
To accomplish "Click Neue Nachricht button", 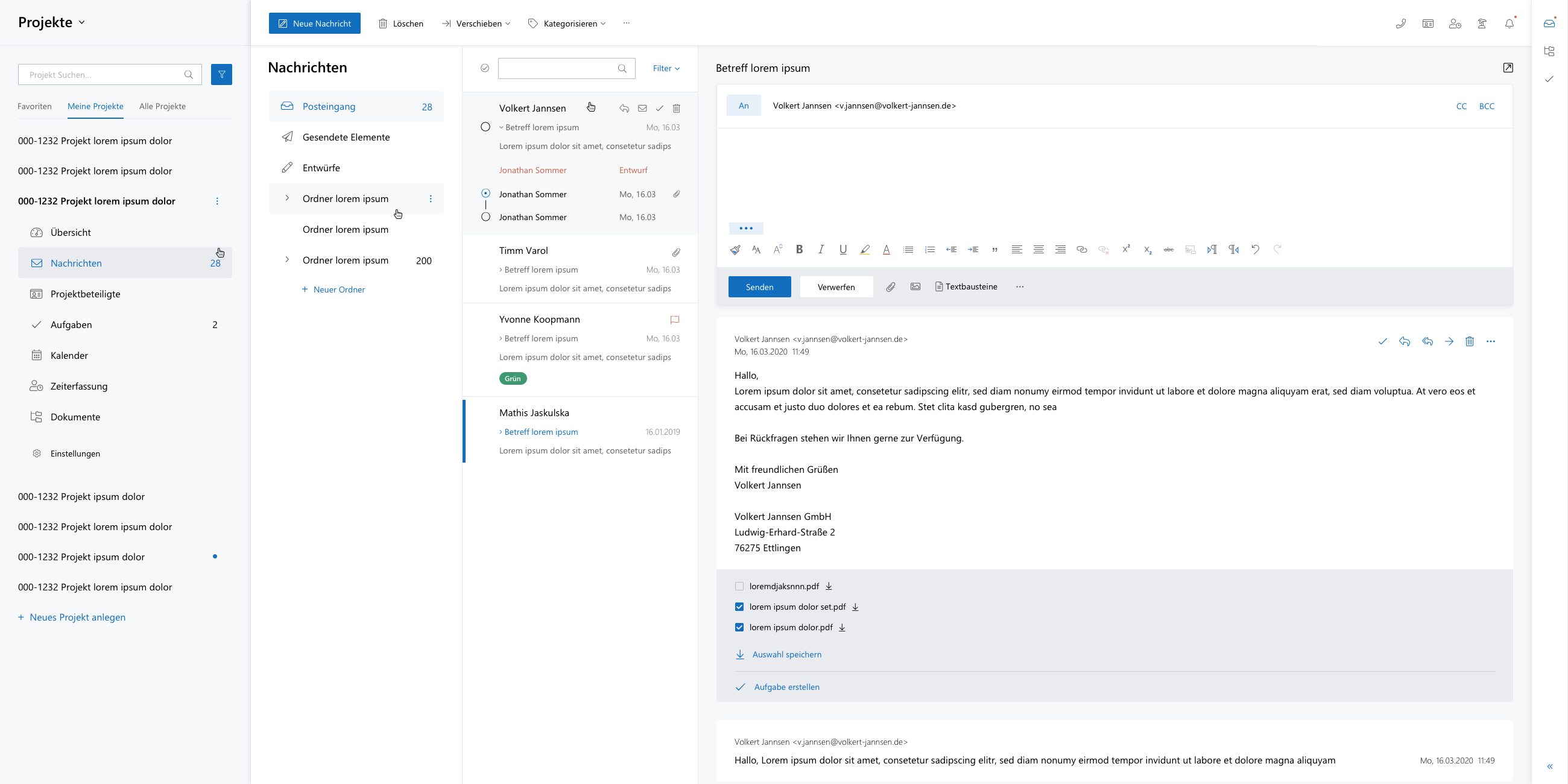I will coord(315,23).
